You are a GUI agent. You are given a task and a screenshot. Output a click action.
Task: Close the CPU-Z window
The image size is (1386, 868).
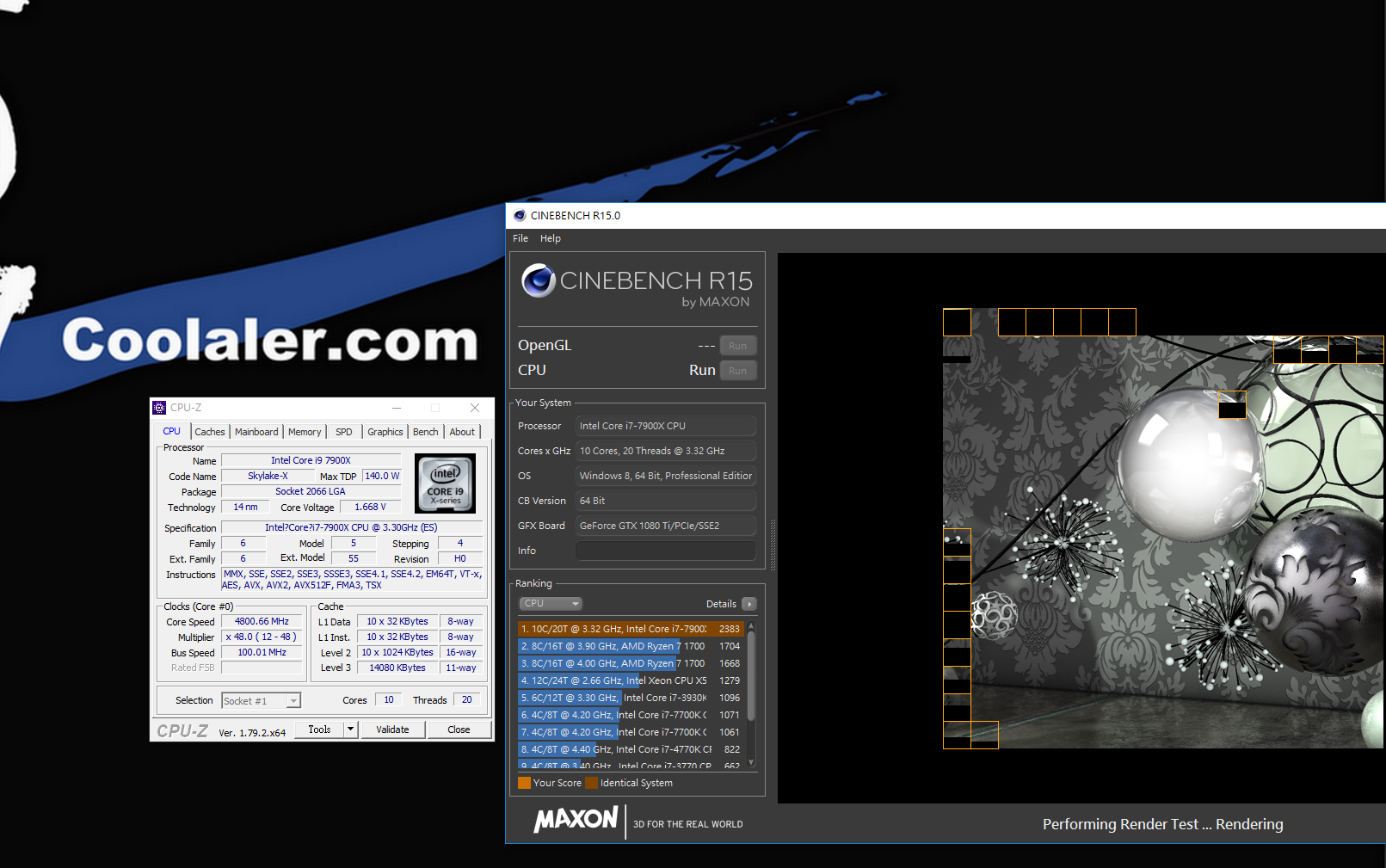tap(475, 408)
